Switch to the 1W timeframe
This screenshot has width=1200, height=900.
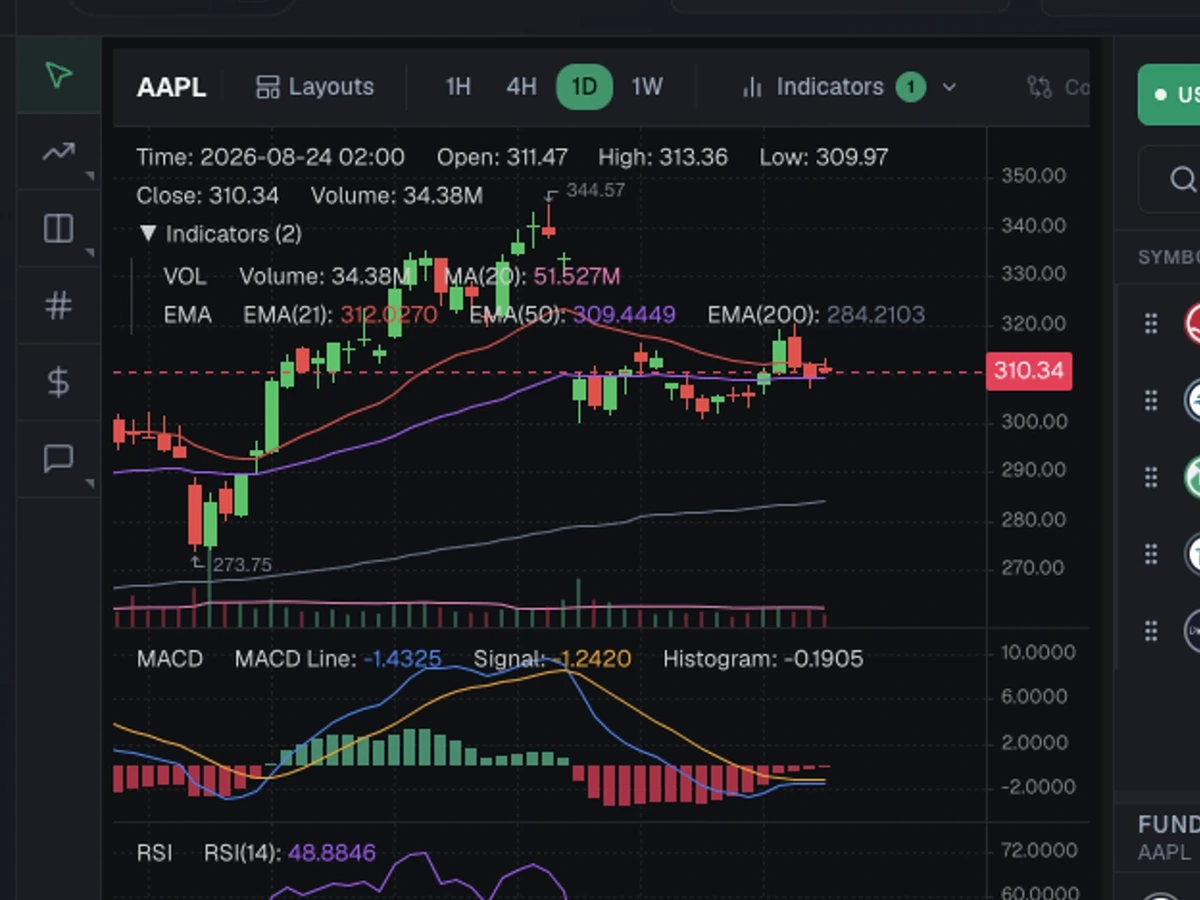[647, 87]
